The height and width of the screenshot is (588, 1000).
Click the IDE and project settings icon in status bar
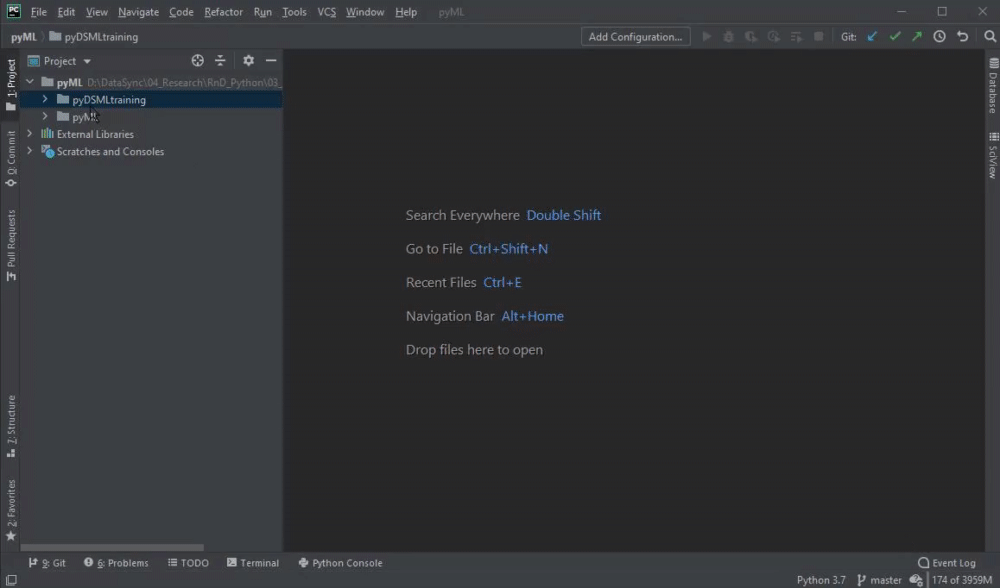916,580
